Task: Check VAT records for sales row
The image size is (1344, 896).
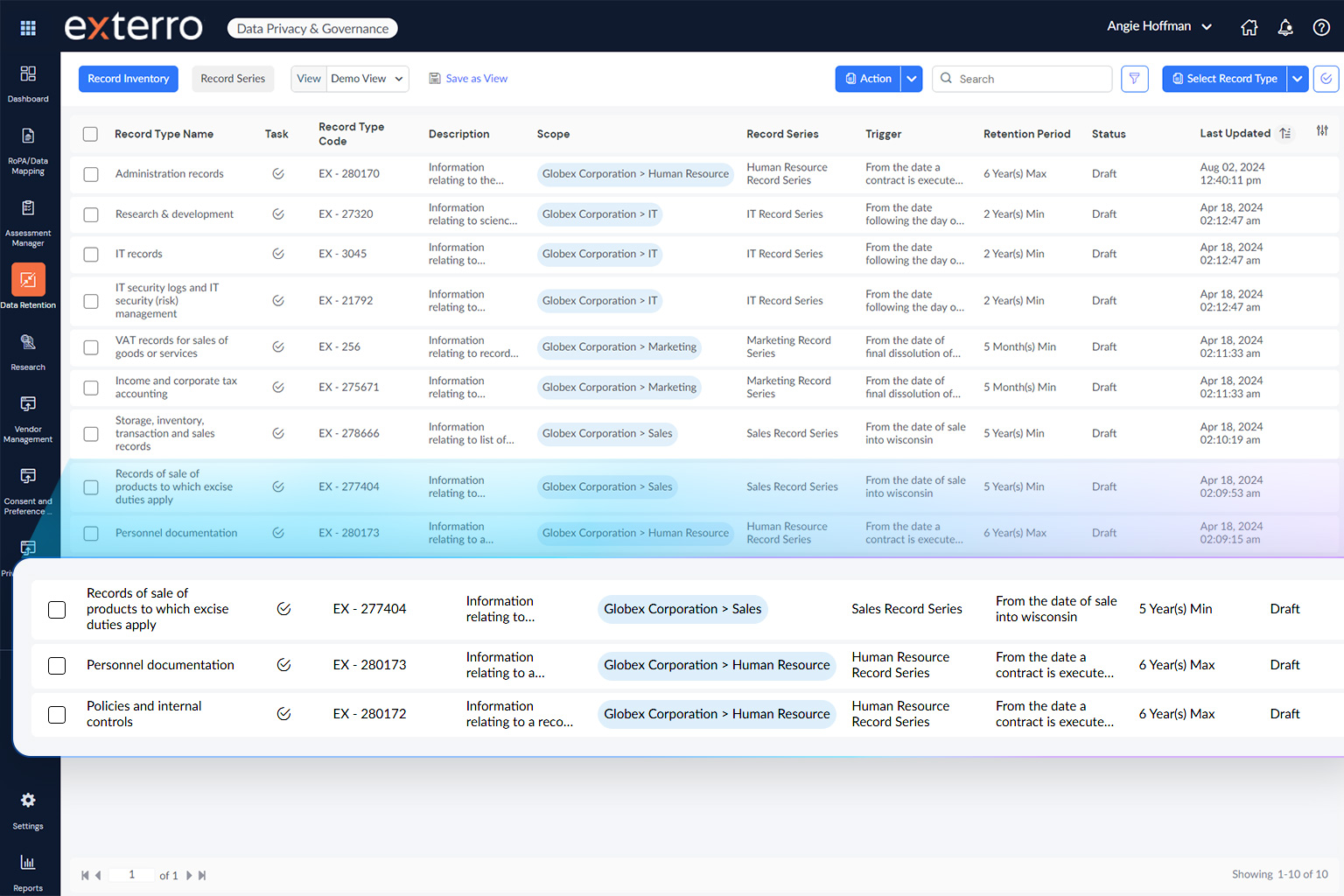Action: 91,347
